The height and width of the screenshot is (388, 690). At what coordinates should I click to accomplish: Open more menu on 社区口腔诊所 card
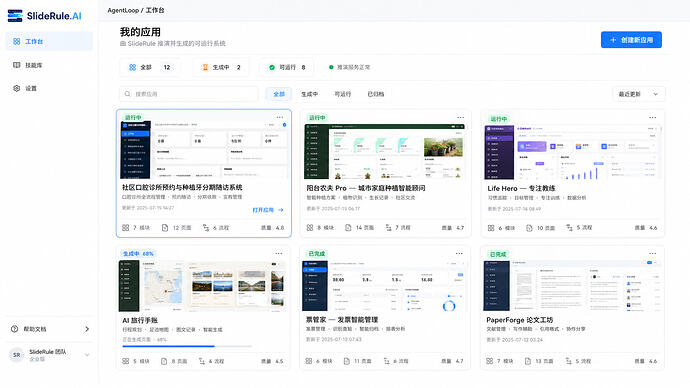[x=280, y=117]
